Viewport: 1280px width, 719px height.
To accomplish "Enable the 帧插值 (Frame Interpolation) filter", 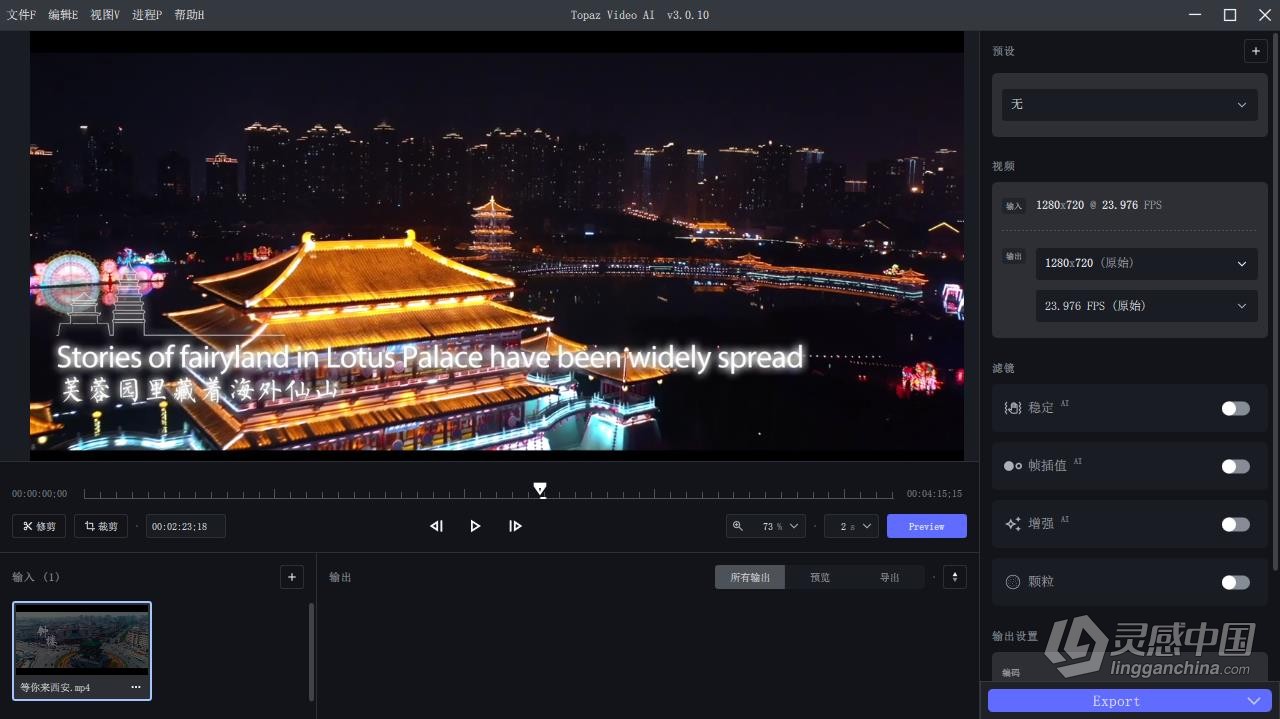I will point(1235,466).
